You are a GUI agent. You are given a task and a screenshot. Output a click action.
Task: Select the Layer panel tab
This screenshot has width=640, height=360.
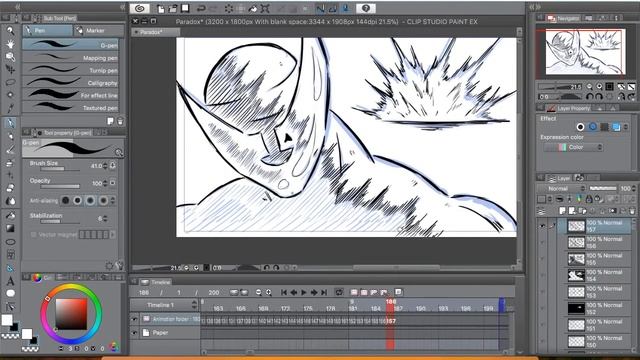(559, 178)
